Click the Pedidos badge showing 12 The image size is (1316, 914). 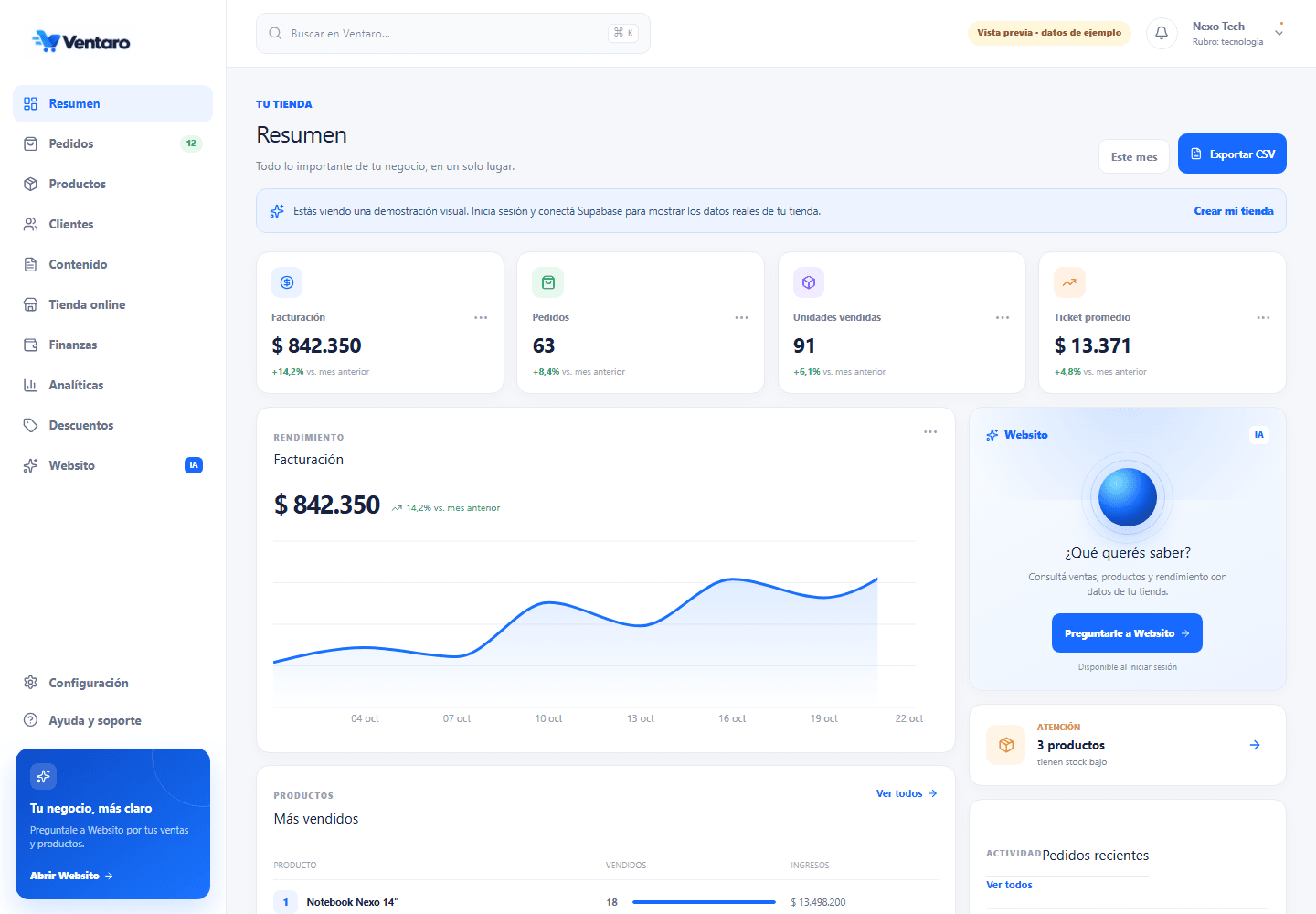(x=191, y=143)
